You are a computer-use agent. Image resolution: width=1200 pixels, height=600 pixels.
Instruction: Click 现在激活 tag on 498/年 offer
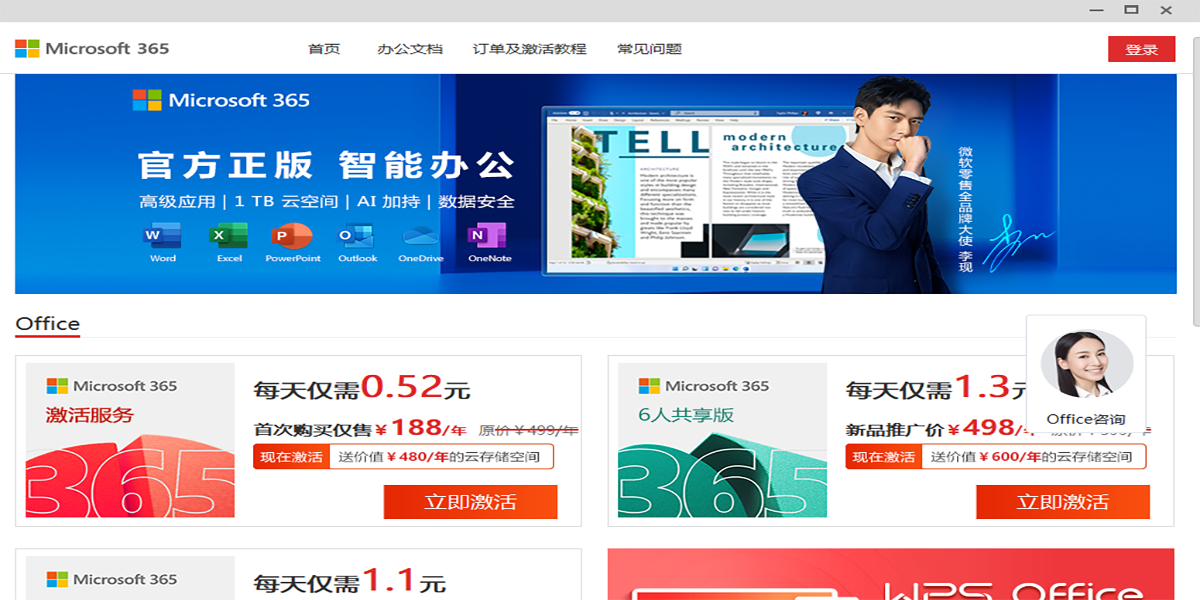(x=883, y=457)
